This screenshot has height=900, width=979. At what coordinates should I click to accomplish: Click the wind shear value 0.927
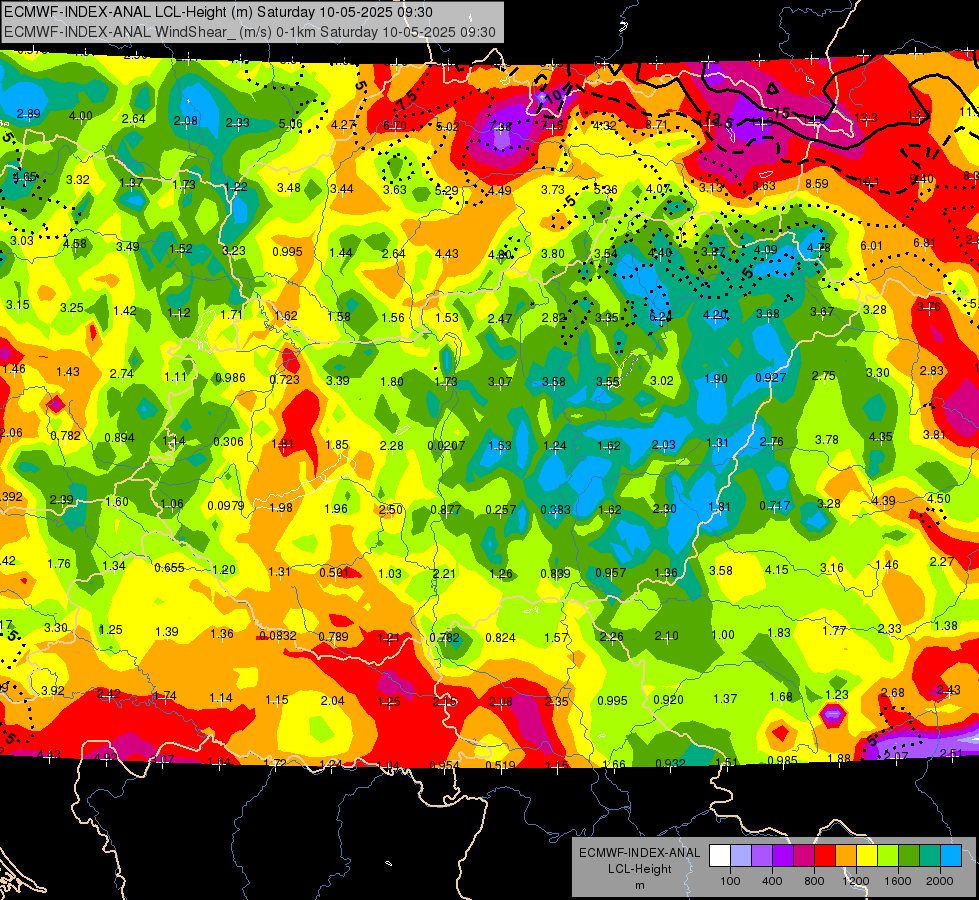pyautogui.click(x=770, y=377)
